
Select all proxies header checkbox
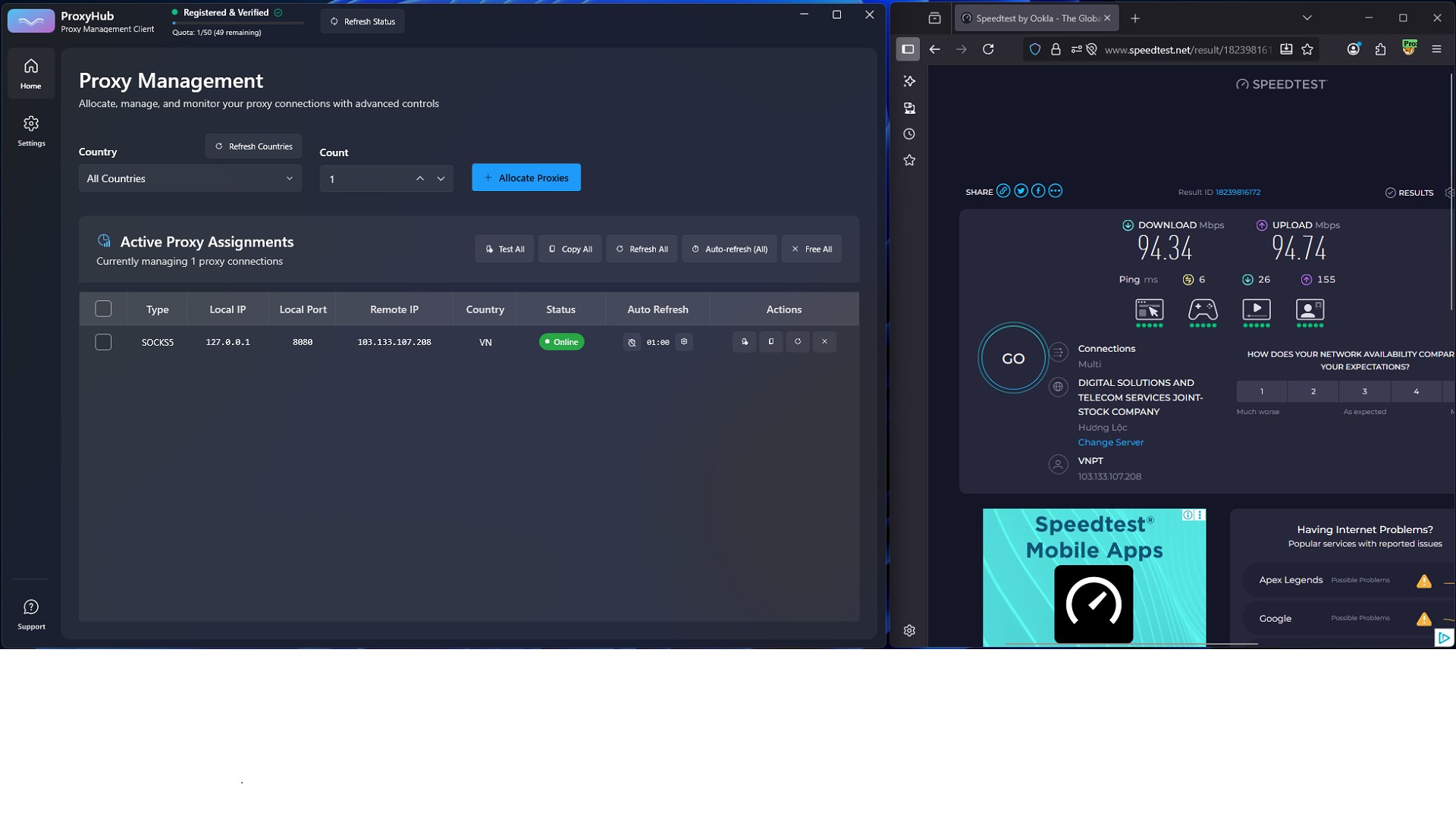coord(103,309)
